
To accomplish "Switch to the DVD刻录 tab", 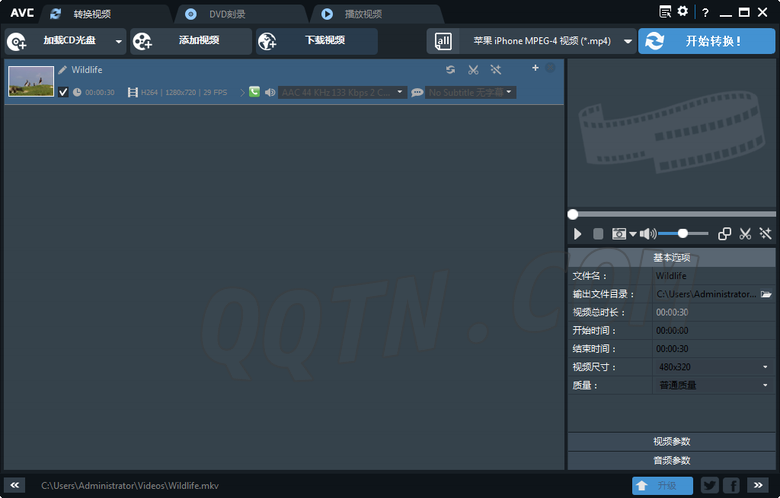I will tap(229, 14).
